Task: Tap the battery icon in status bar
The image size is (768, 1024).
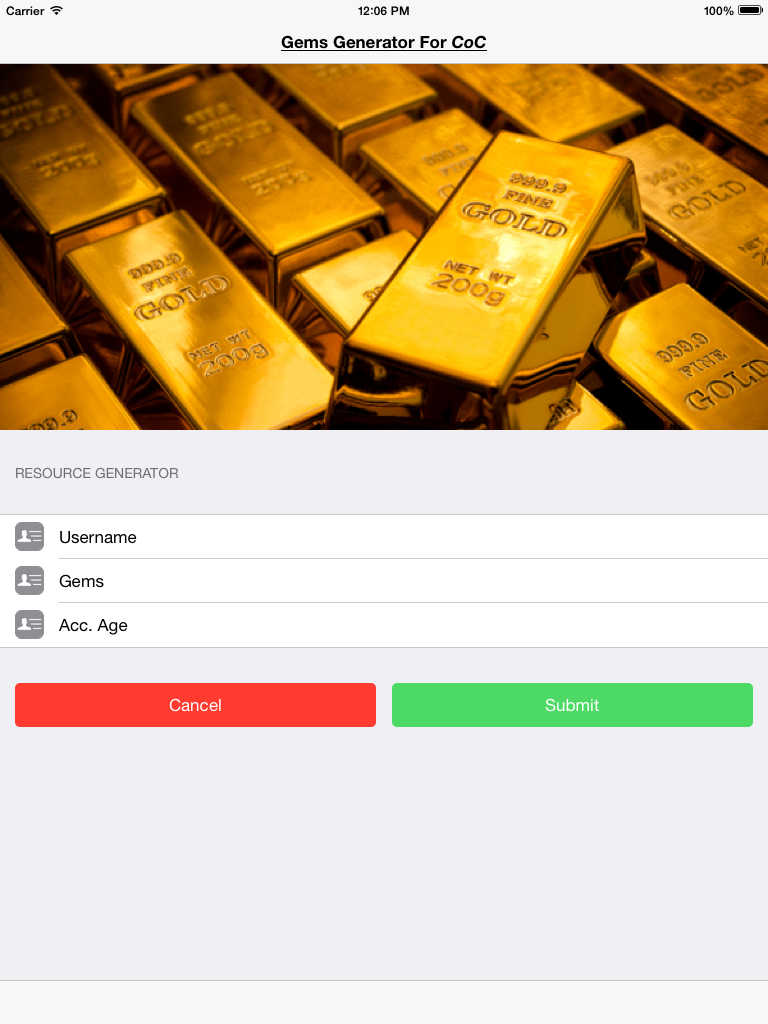Action: pyautogui.click(x=750, y=10)
